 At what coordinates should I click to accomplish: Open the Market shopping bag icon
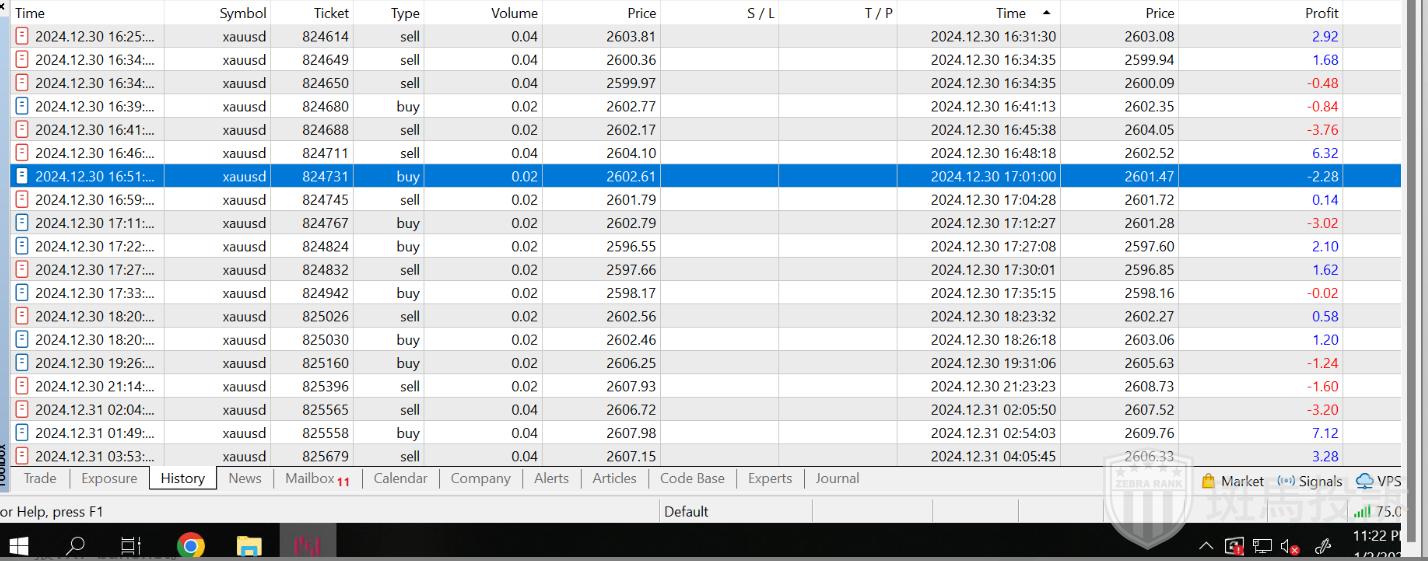1208,481
